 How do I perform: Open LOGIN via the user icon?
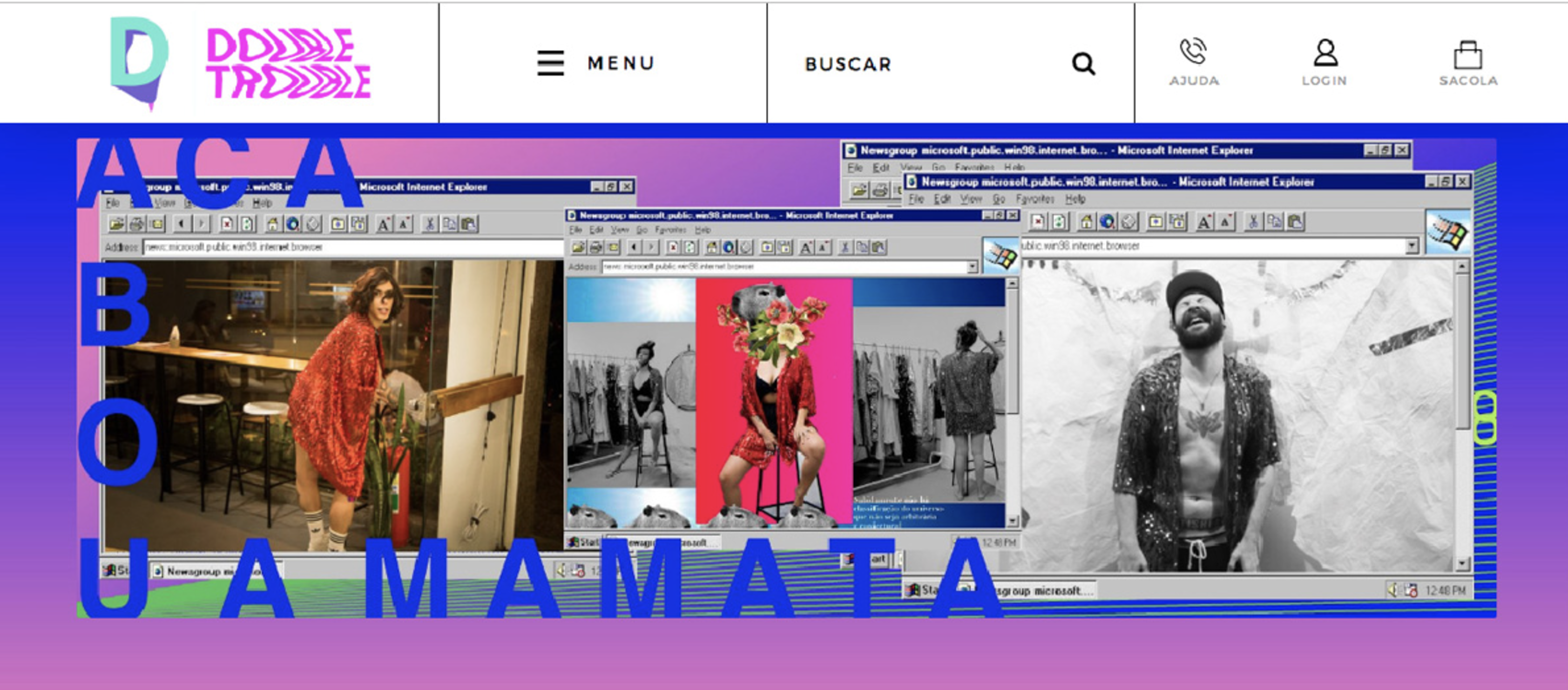pyautogui.click(x=1325, y=62)
